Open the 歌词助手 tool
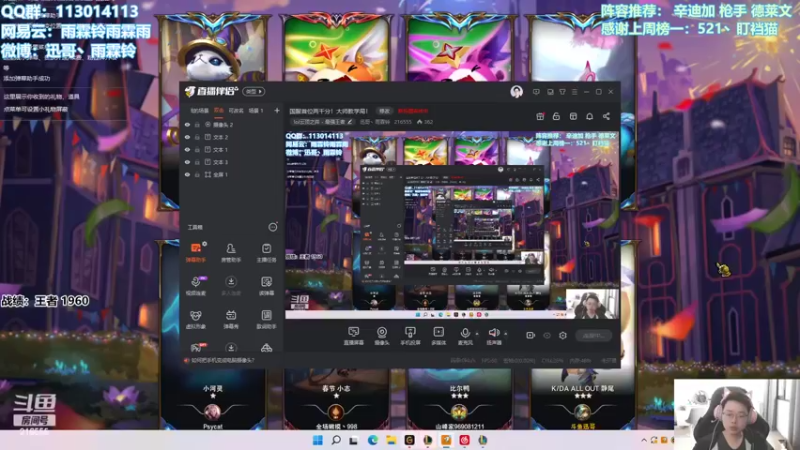This screenshot has height=450, width=800. pyautogui.click(x=266, y=319)
